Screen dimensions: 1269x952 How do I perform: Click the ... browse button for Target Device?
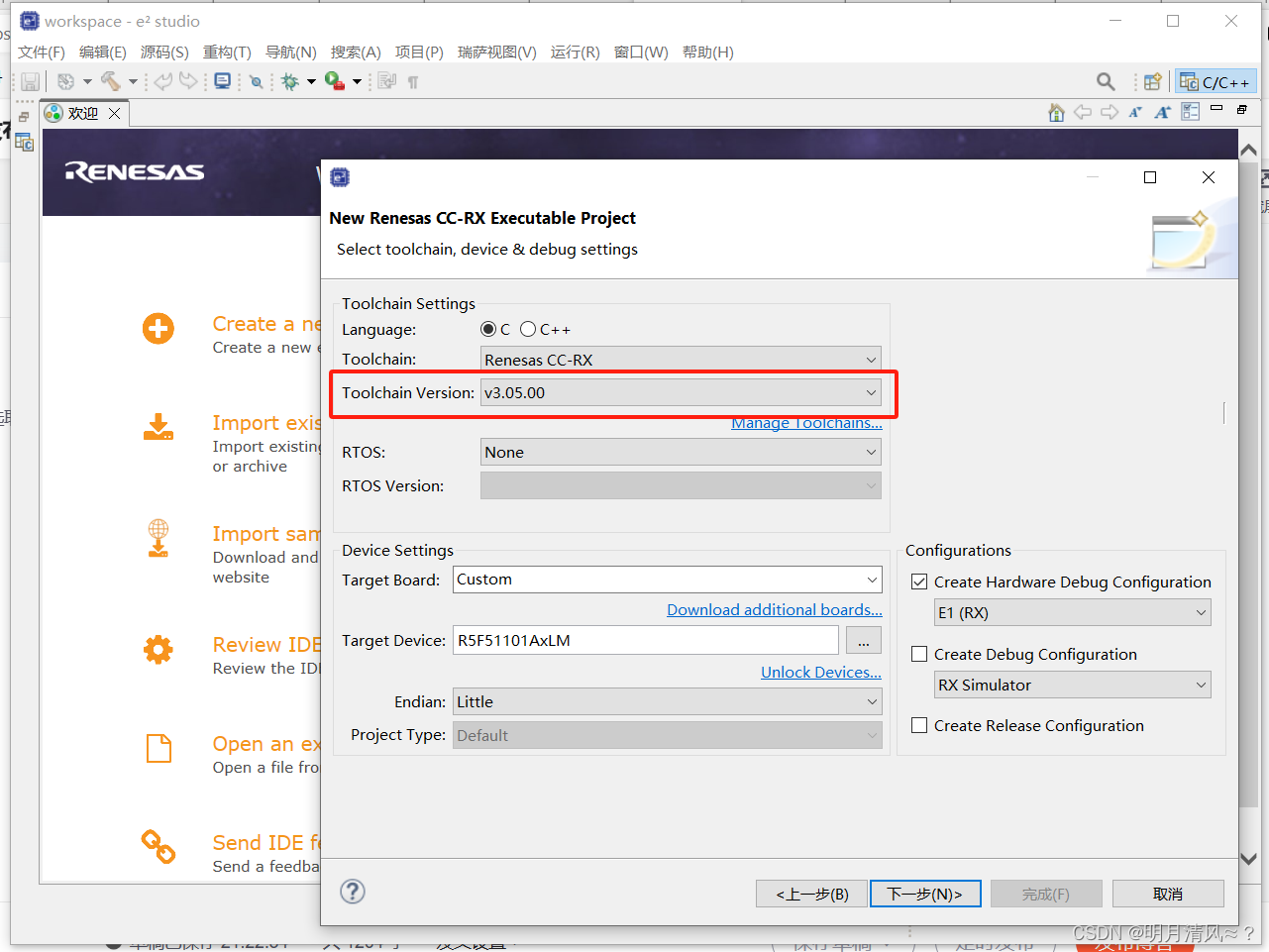pyautogui.click(x=864, y=641)
